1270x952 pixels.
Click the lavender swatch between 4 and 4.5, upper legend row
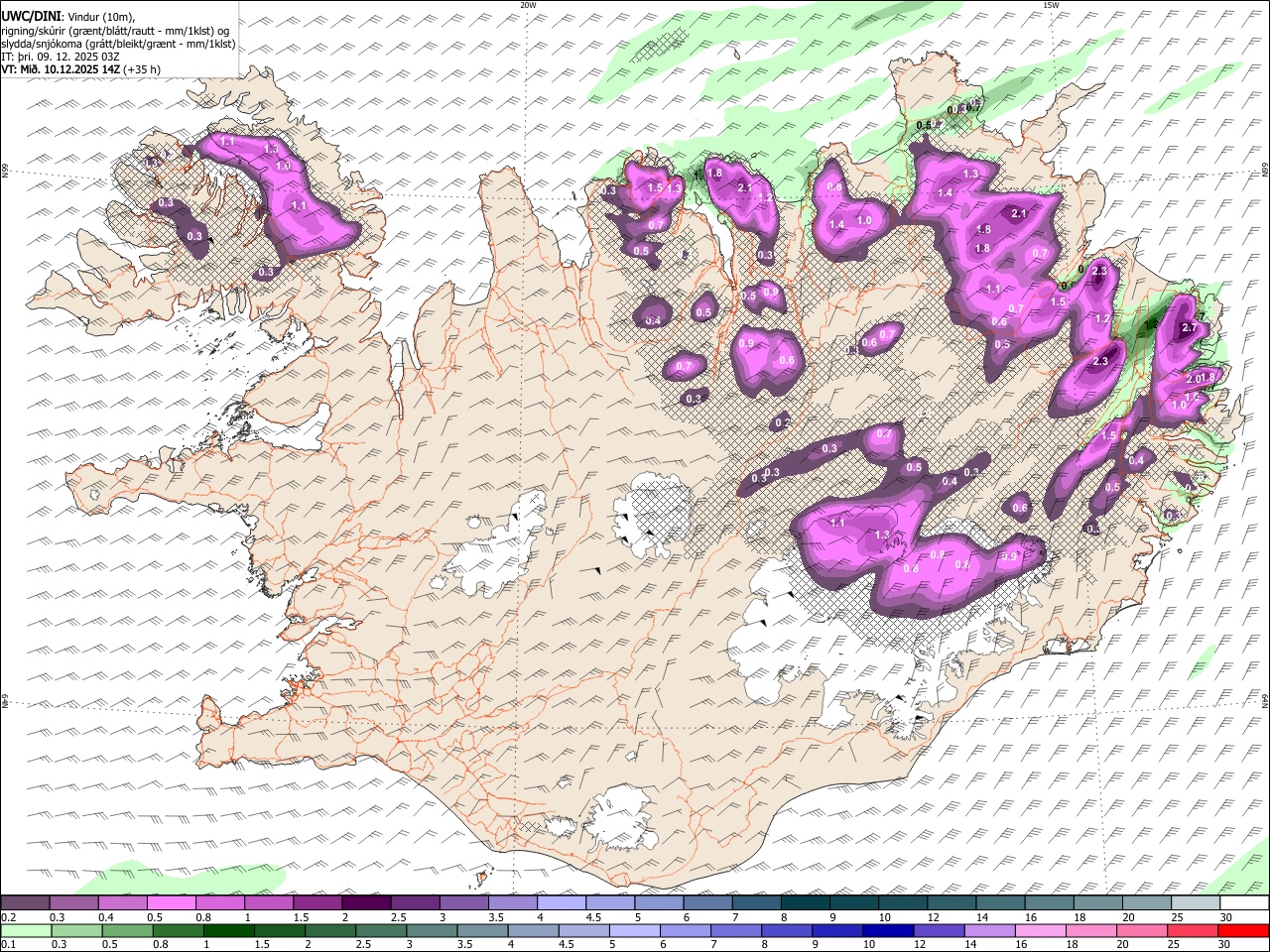[562, 902]
